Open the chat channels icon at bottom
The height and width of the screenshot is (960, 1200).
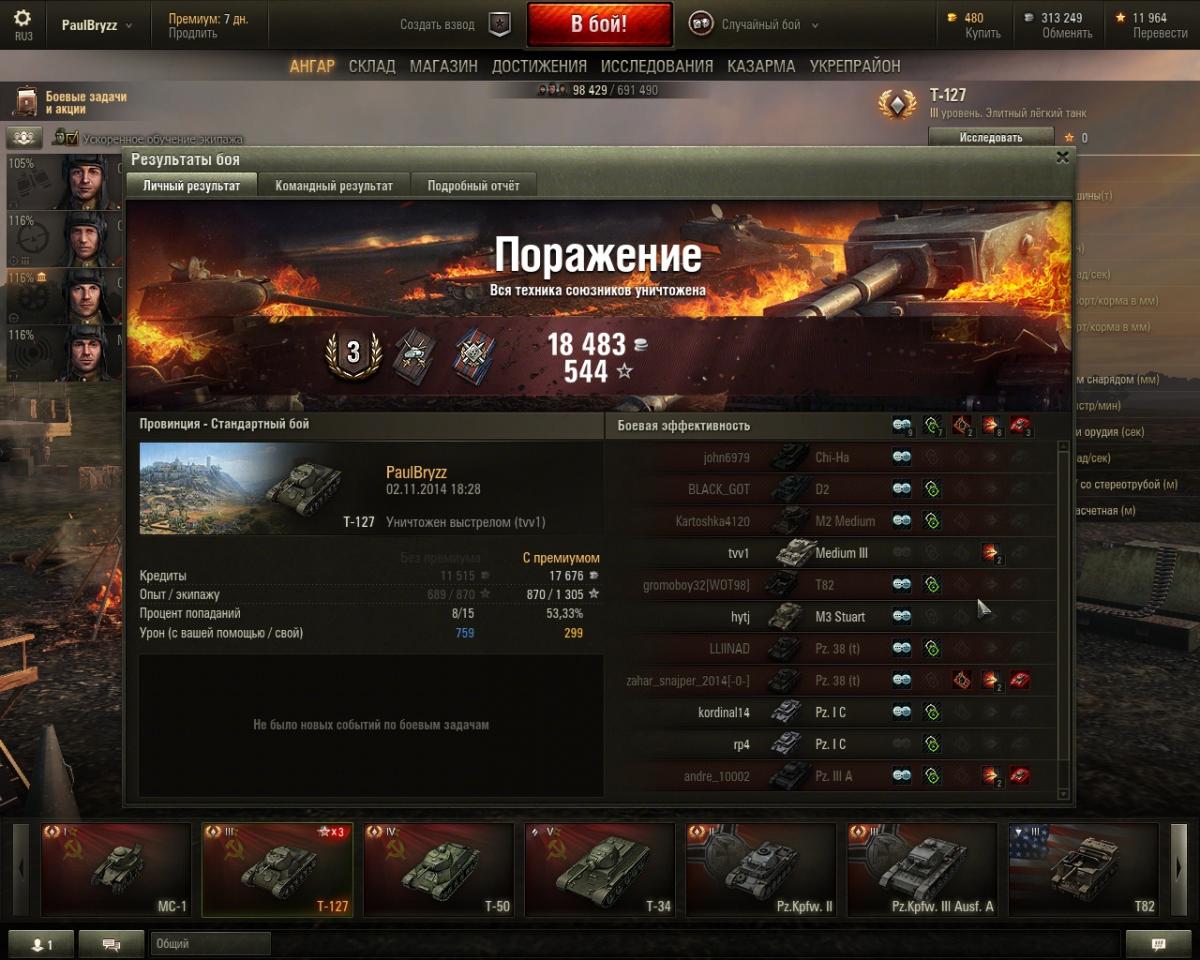[111, 944]
